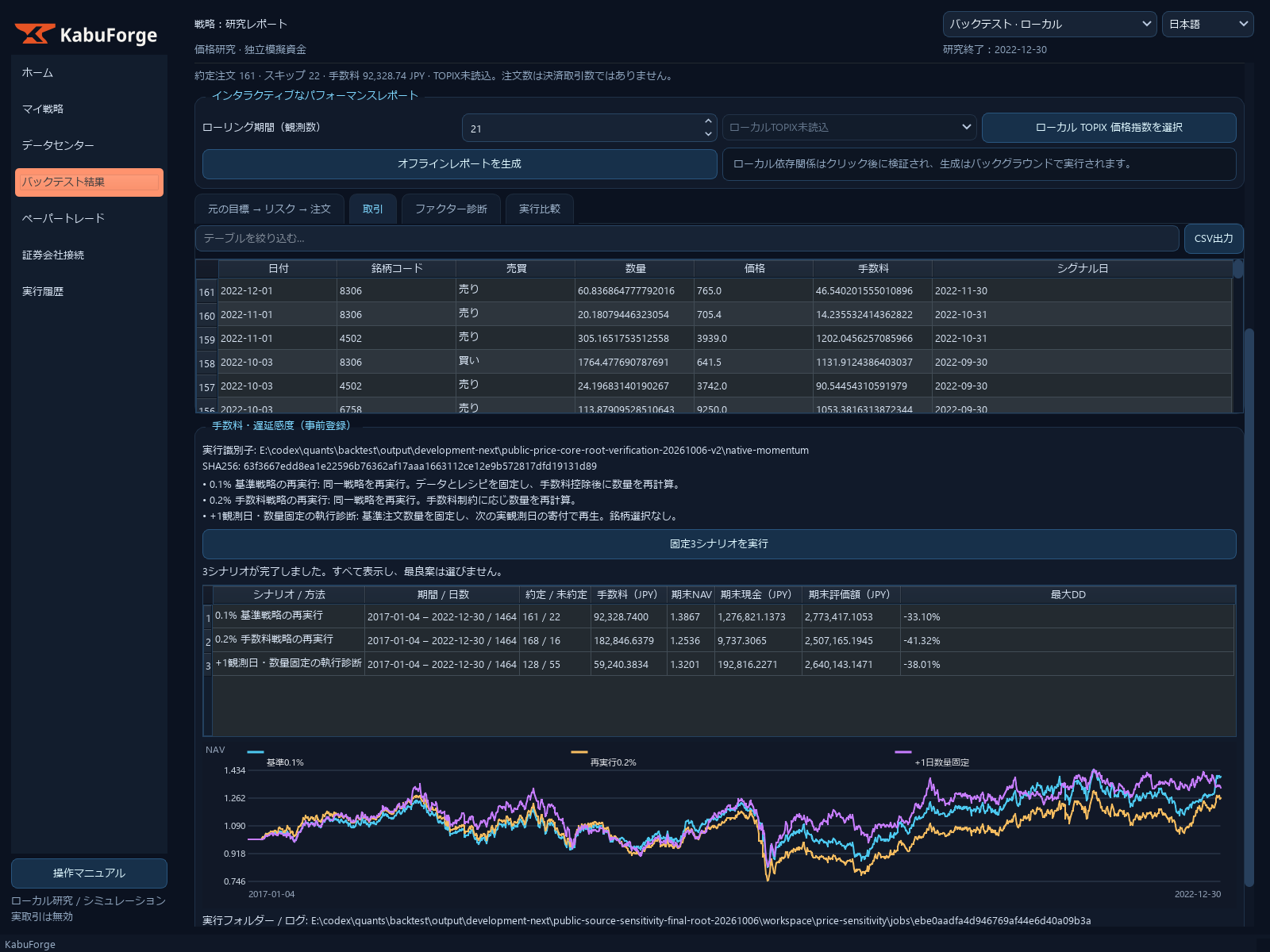Viewport: 1270px width, 952px height.
Task: Sort trades by シグナル日 column header
Action: click(1083, 268)
